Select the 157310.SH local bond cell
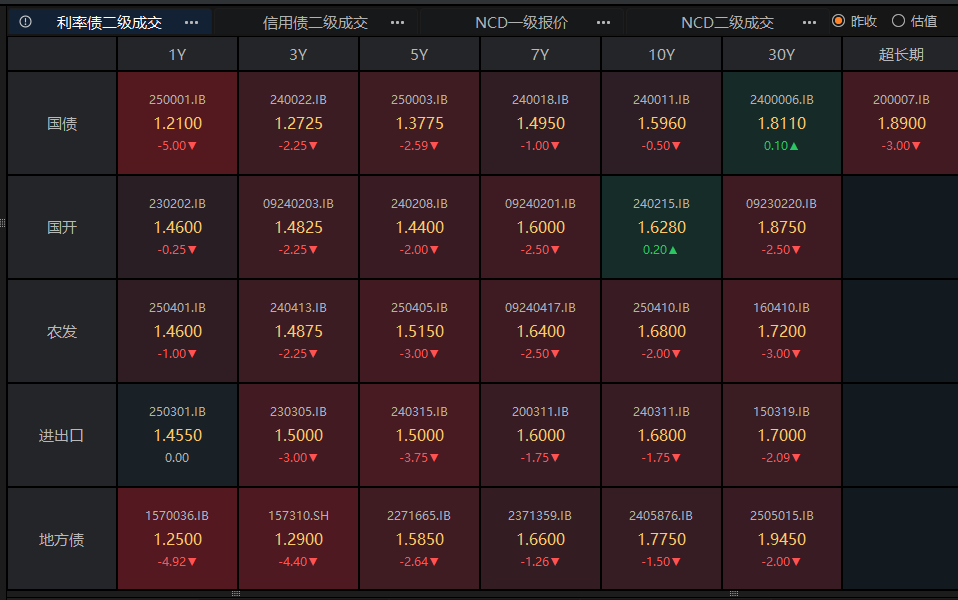The width and height of the screenshot is (958, 600). [x=298, y=539]
